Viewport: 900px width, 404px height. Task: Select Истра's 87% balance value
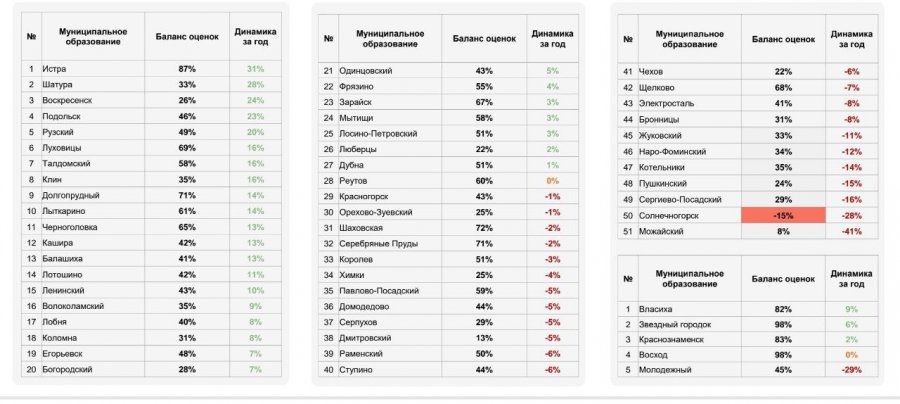186,69
